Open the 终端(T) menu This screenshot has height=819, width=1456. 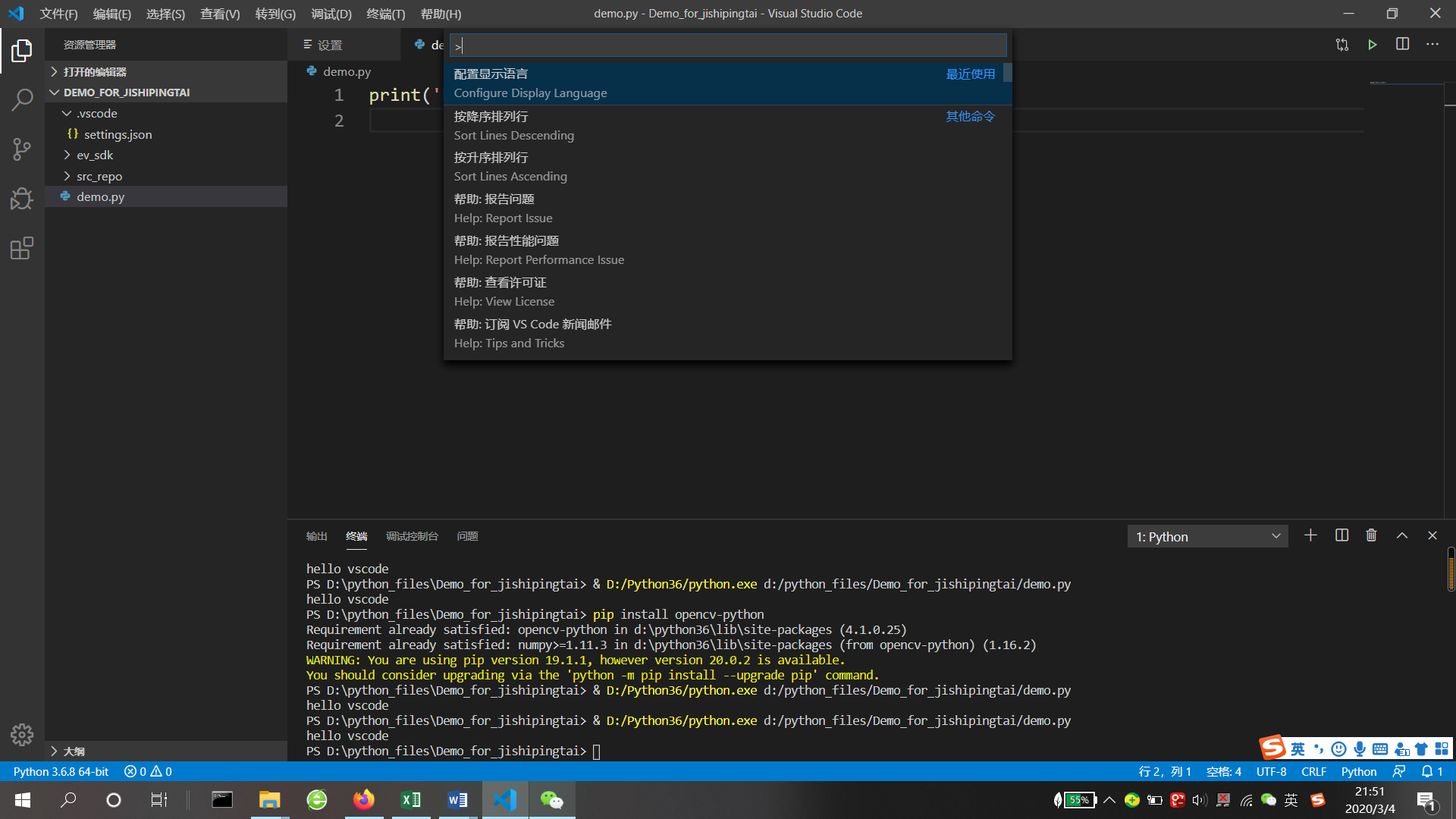385,14
